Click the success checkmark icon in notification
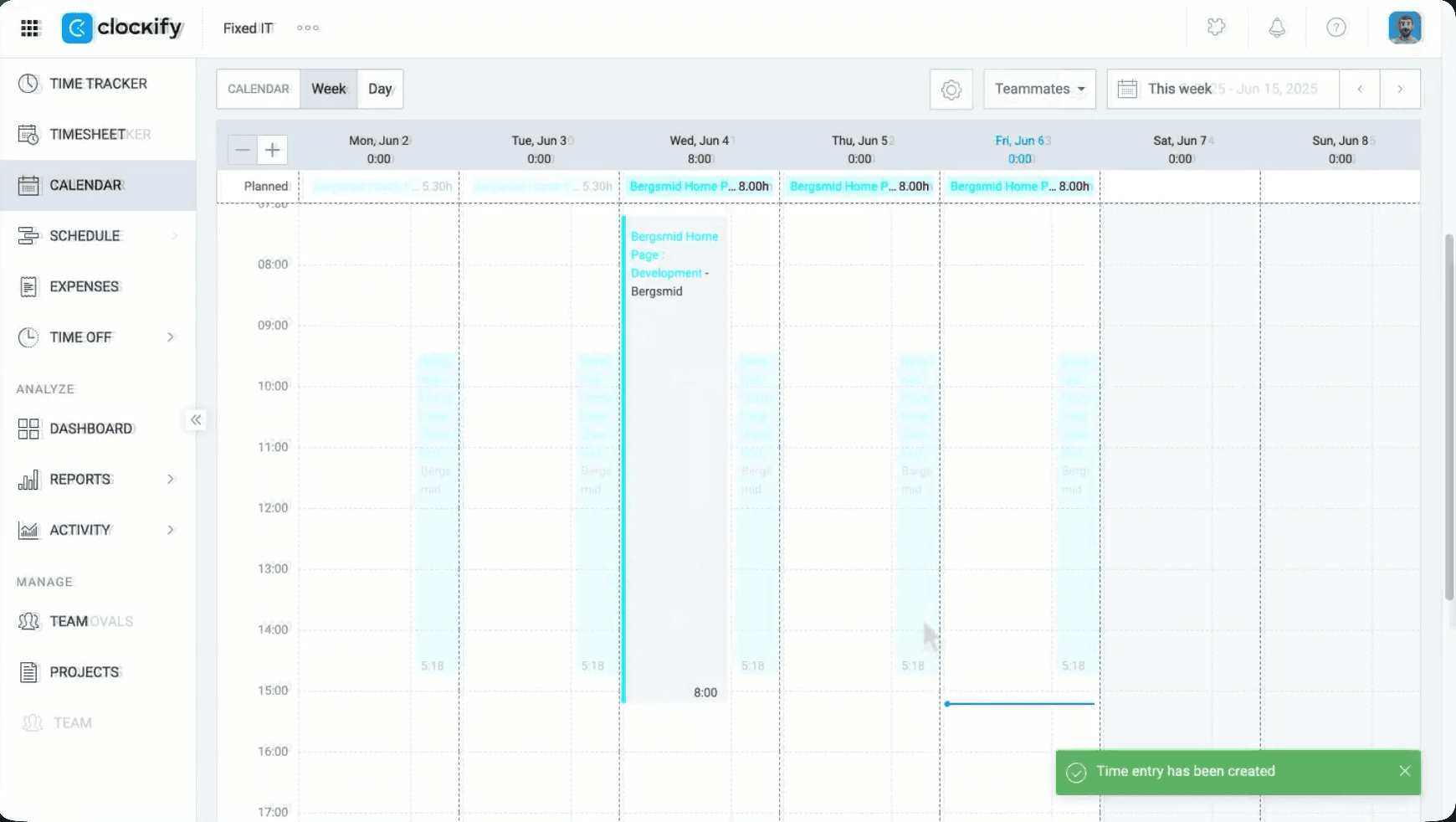1456x822 pixels. click(x=1077, y=772)
